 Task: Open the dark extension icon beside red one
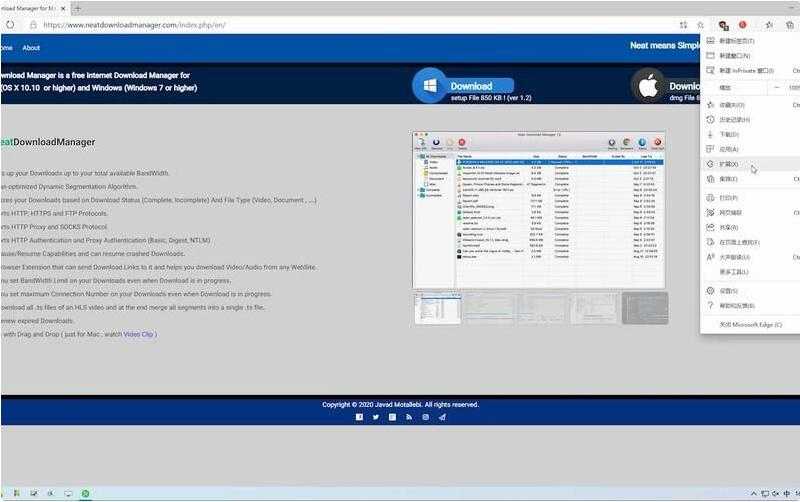[723, 25]
